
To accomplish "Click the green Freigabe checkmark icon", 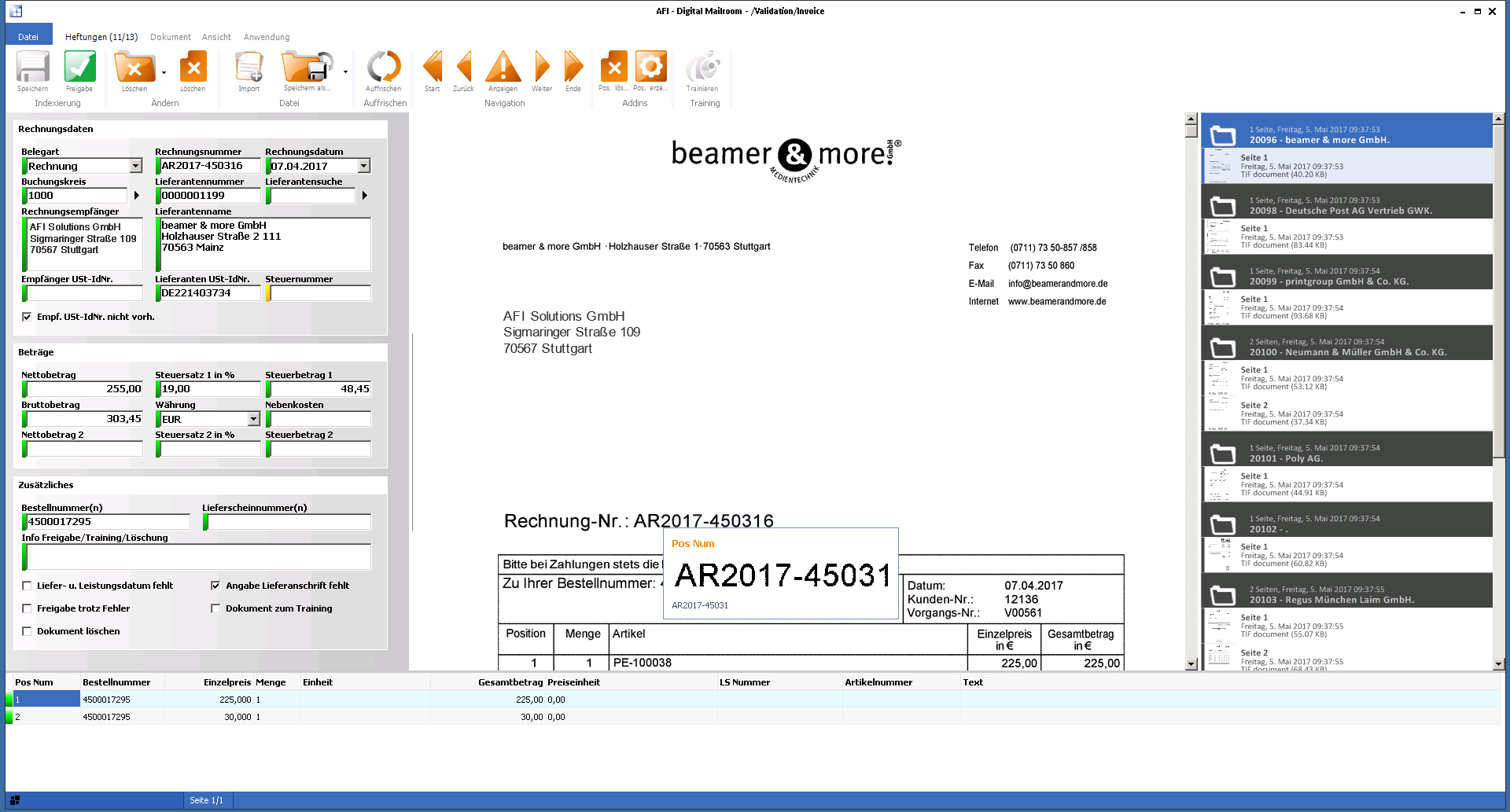I will tap(79, 68).
